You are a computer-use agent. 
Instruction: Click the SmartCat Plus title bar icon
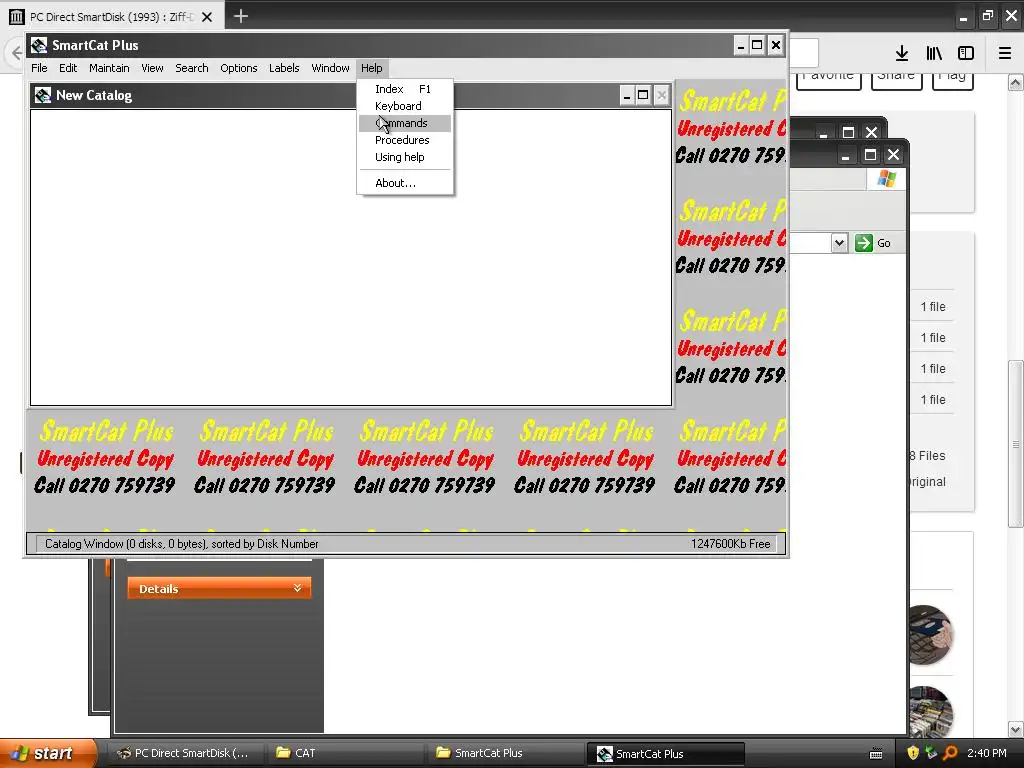click(x=39, y=45)
